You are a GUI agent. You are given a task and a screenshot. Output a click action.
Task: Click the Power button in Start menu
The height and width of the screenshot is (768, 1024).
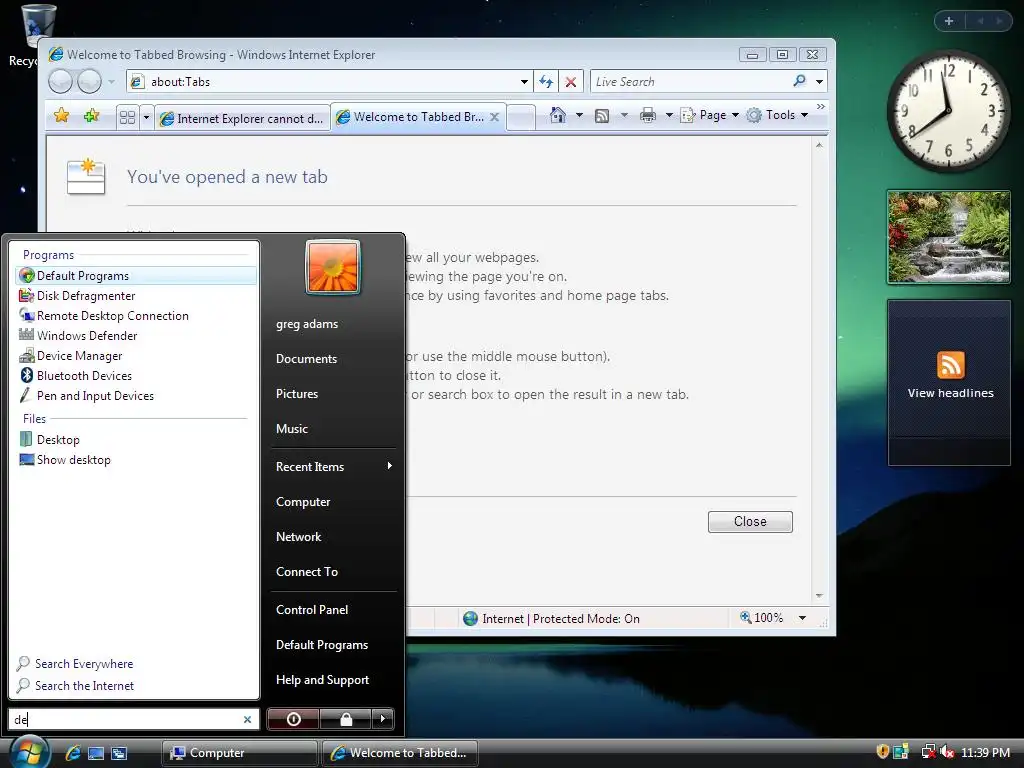tap(293, 719)
